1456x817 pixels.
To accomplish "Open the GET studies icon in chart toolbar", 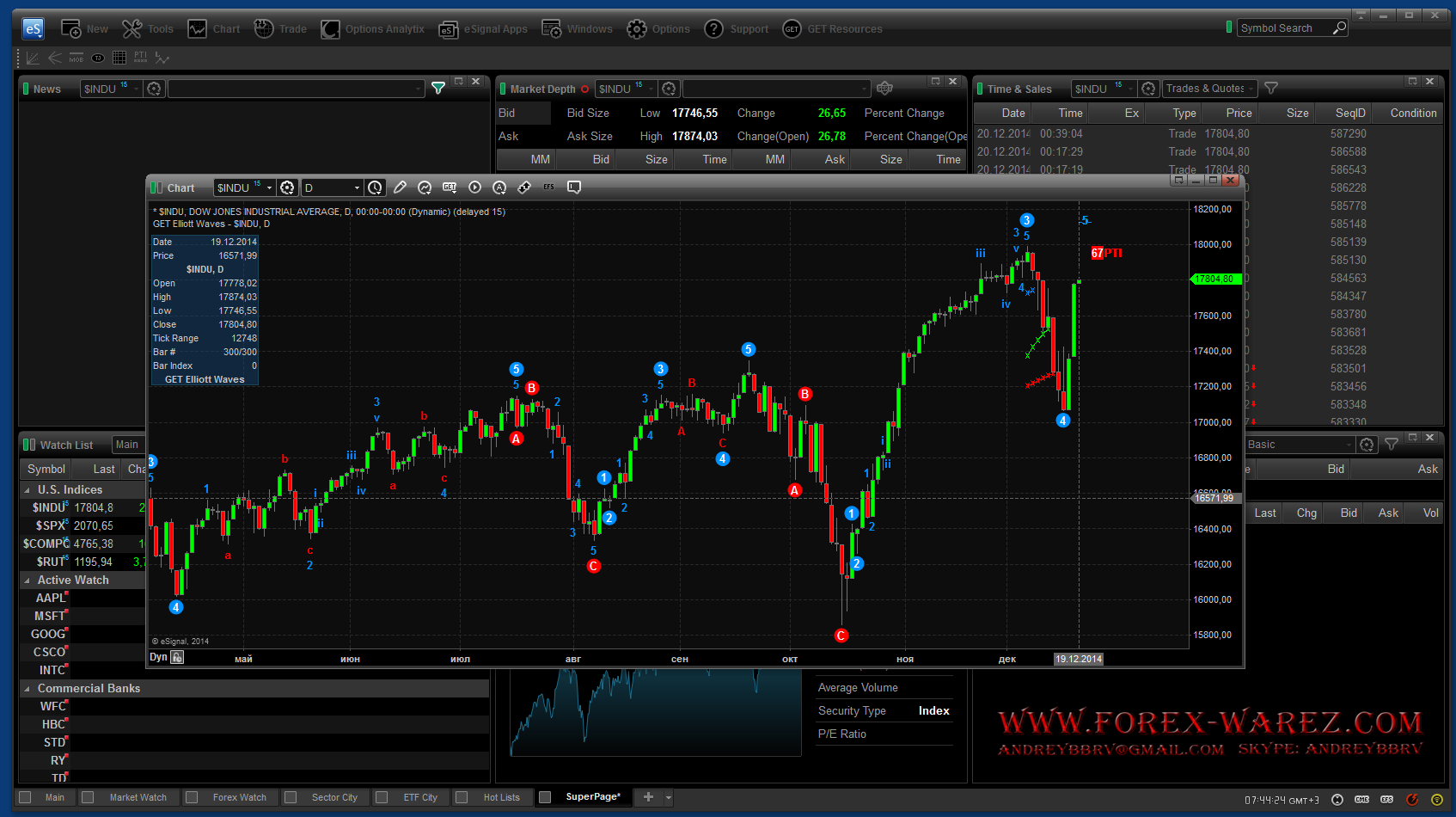I will (450, 187).
